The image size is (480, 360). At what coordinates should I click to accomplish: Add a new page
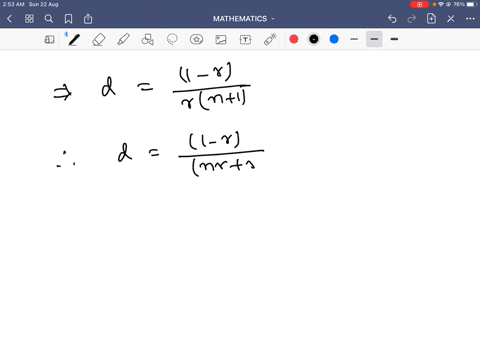(431, 19)
